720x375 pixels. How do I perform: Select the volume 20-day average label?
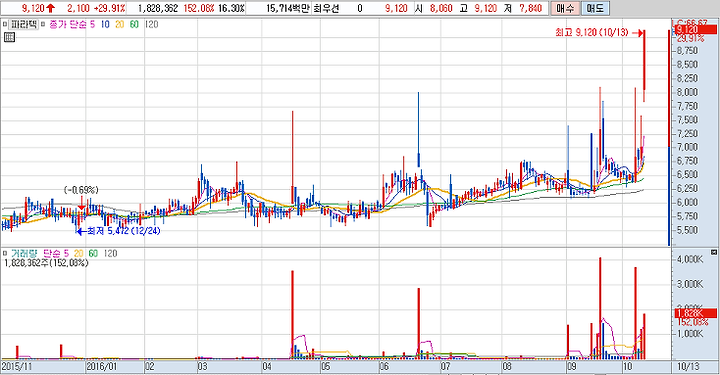[79, 253]
